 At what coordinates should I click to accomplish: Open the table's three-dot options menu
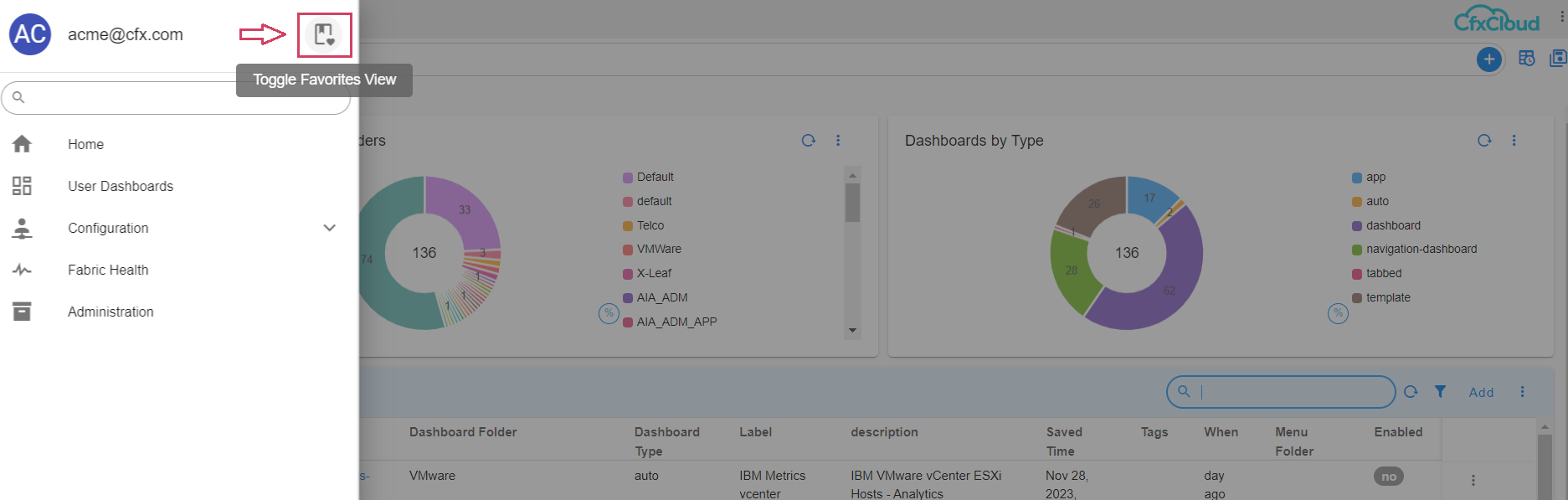(x=1522, y=392)
